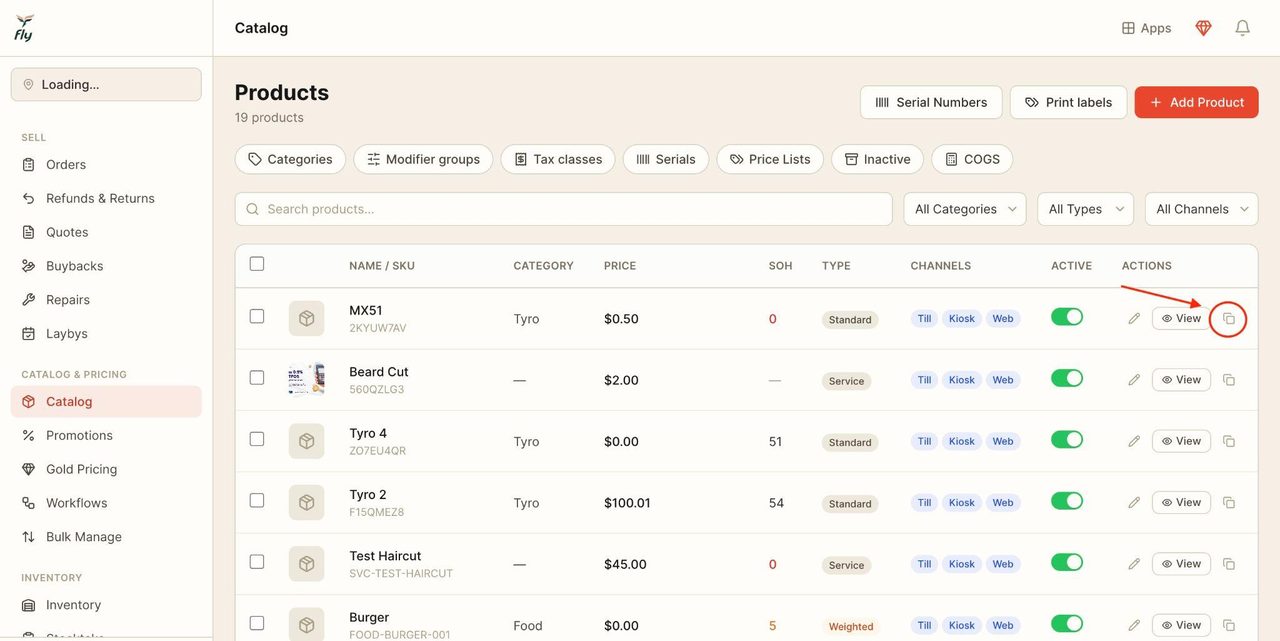Go to Laybys in sidebar
Viewport: 1280px width, 641px height.
coord(106,334)
